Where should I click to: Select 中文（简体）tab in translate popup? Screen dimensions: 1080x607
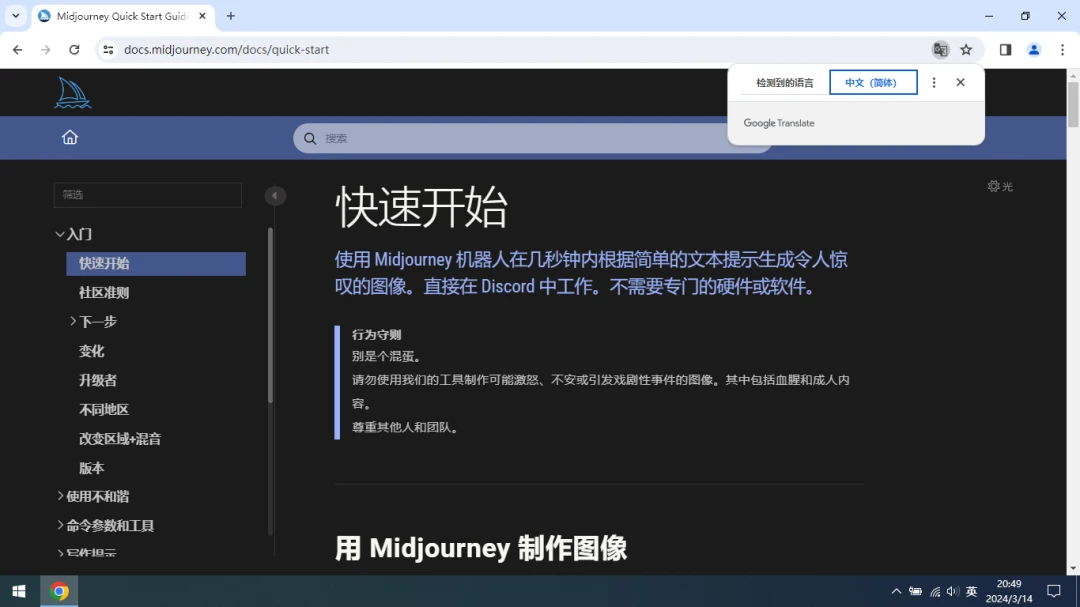[x=873, y=83]
